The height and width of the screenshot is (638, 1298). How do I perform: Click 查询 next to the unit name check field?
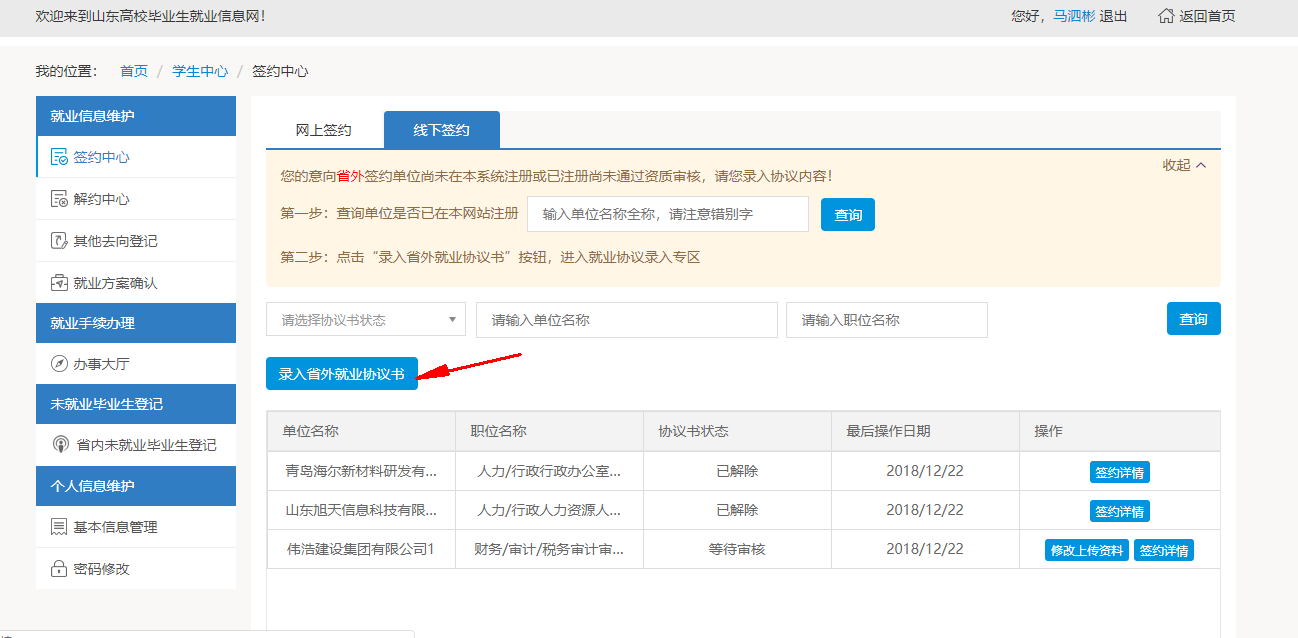pyautogui.click(x=847, y=215)
